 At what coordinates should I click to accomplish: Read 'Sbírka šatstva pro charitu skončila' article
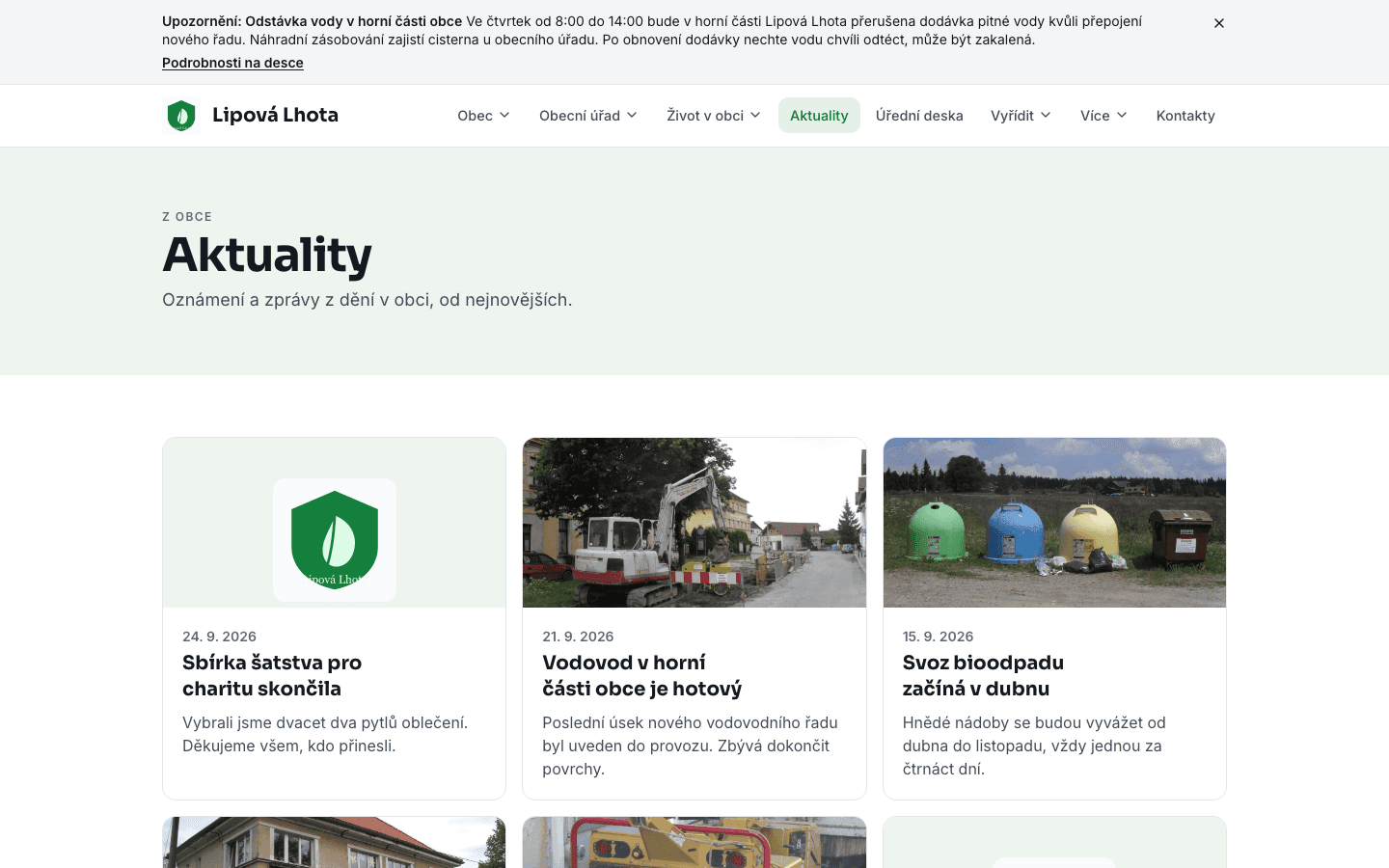tap(272, 675)
